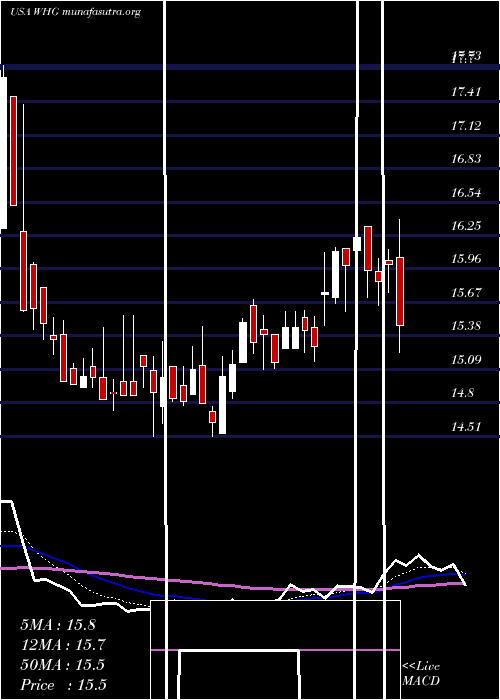The height and width of the screenshot is (700, 500).
Task: Select the last red candlestick on the right
Action: (400, 291)
